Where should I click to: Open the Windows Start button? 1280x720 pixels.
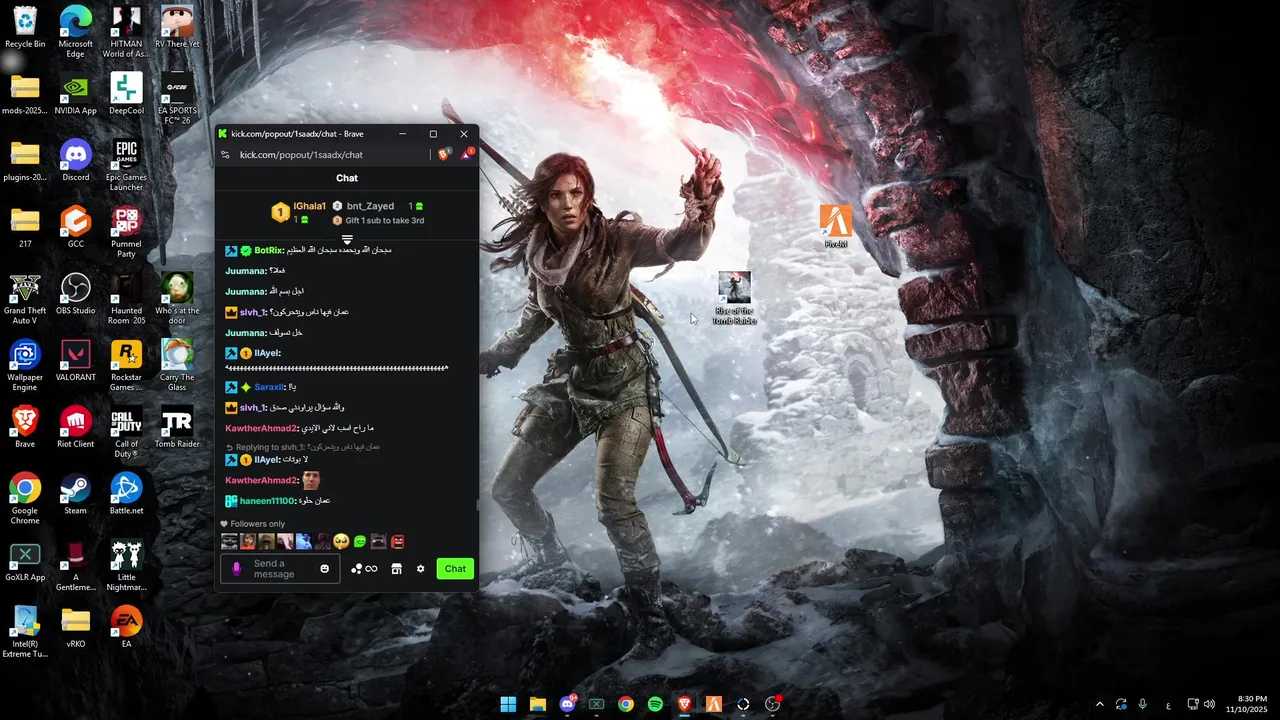click(x=508, y=704)
